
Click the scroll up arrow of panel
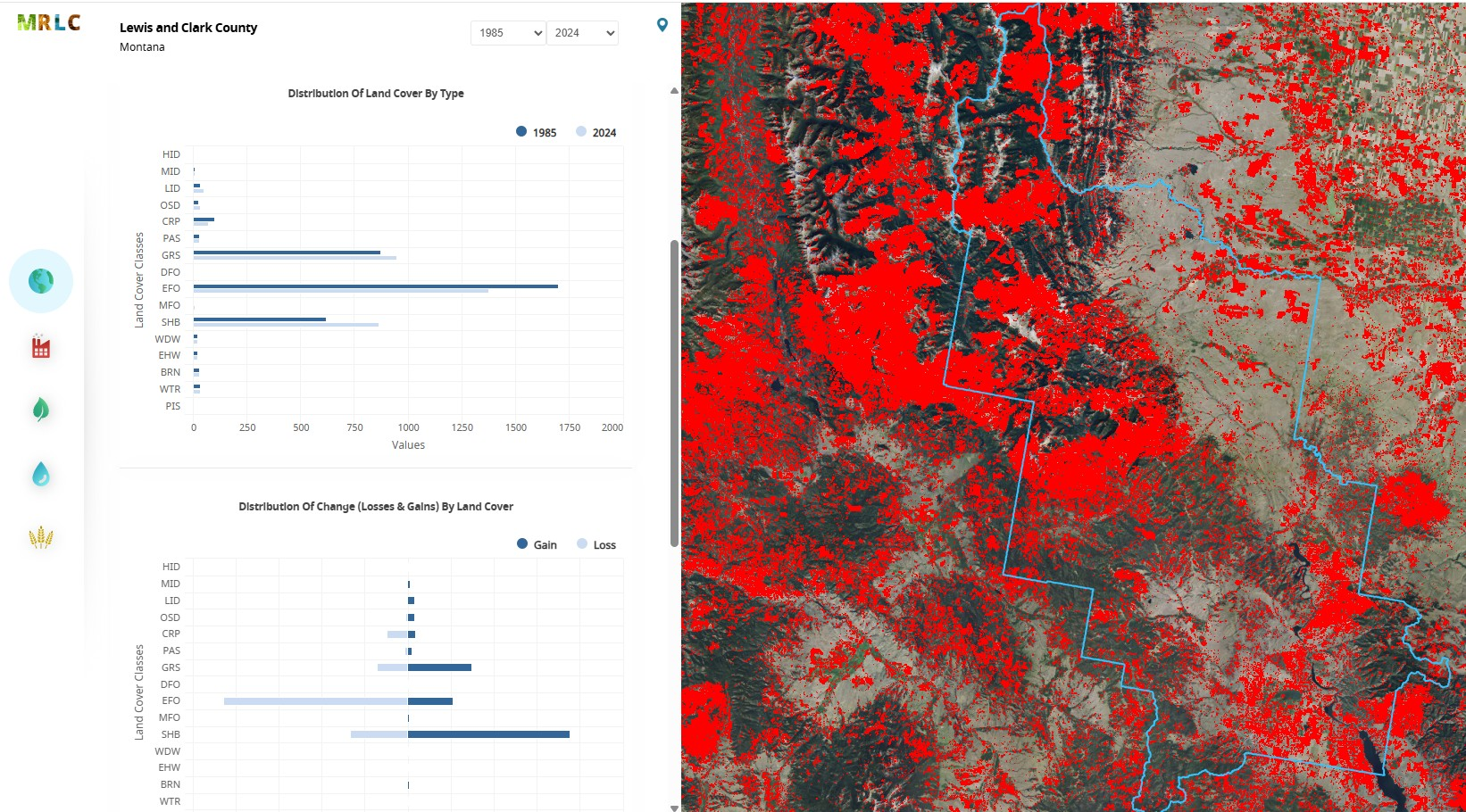674,91
